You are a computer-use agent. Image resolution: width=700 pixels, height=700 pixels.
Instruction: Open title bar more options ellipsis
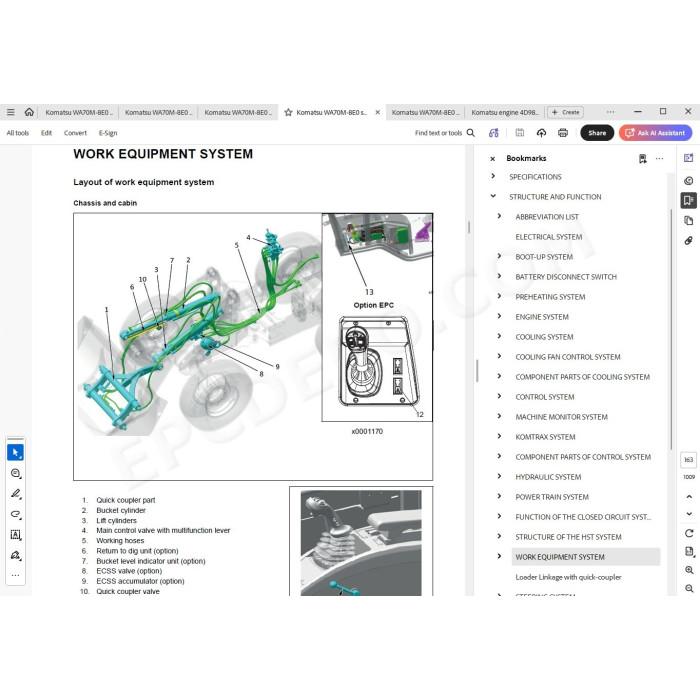pos(610,112)
